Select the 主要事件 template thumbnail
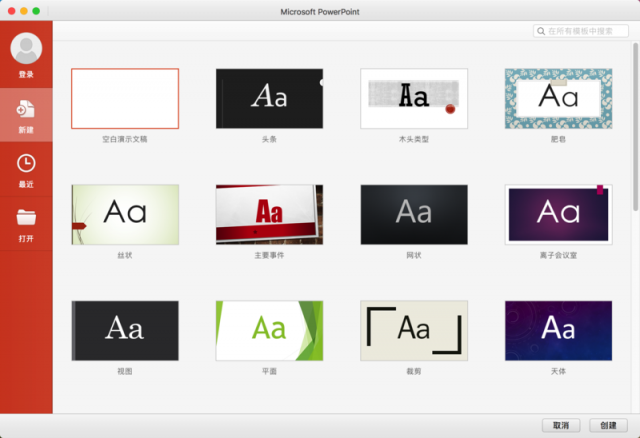The height and width of the screenshot is (438, 640). point(269,214)
